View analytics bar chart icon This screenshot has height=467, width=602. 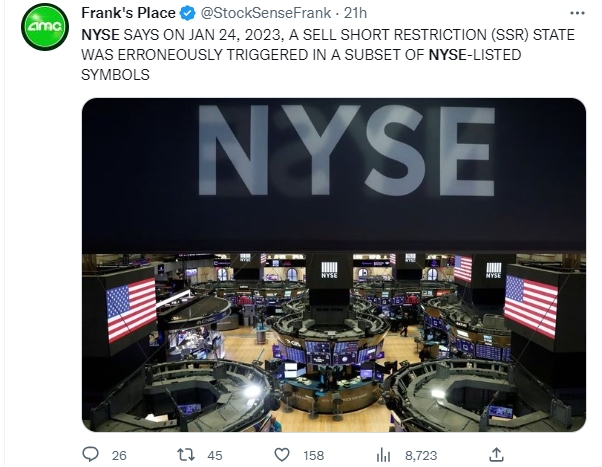coord(383,455)
